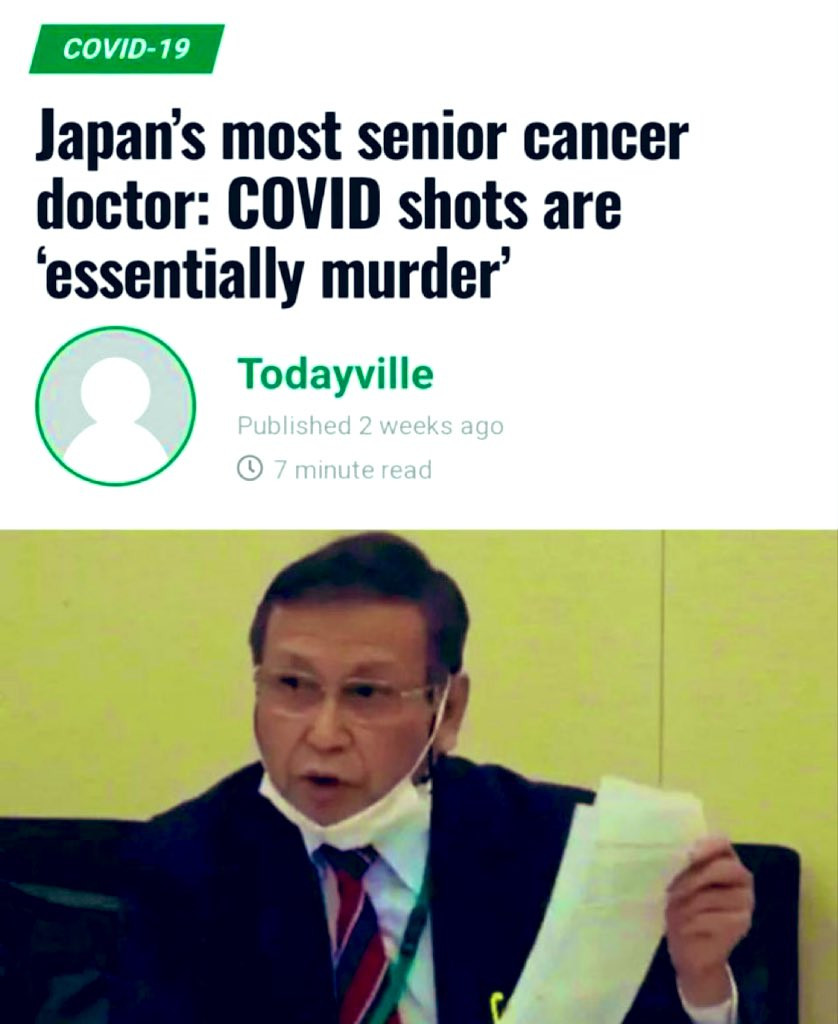Click the clock icon beside read time
This screenshot has width=838, height=1024.
pyautogui.click(x=248, y=469)
